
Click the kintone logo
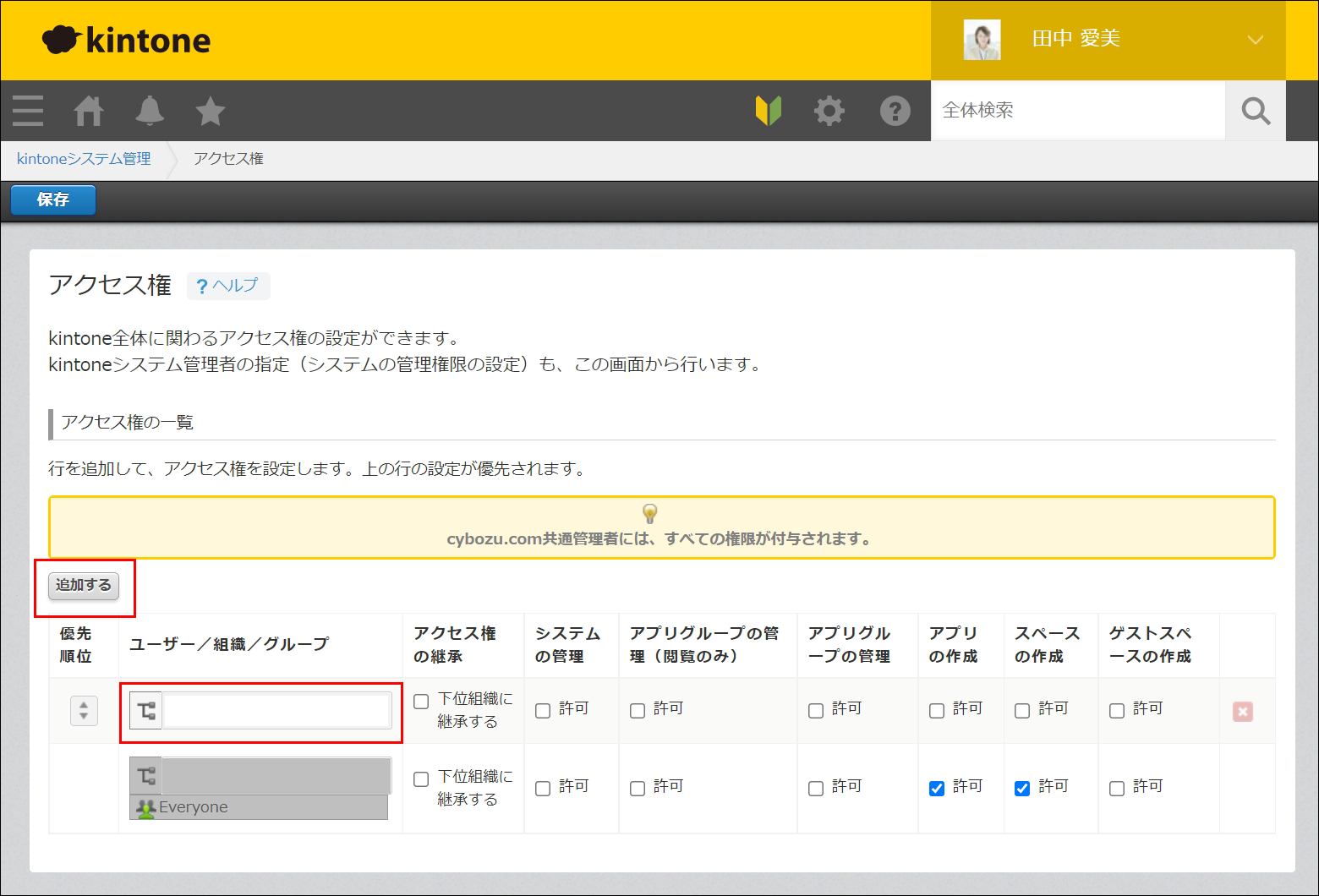click(x=126, y=40)
